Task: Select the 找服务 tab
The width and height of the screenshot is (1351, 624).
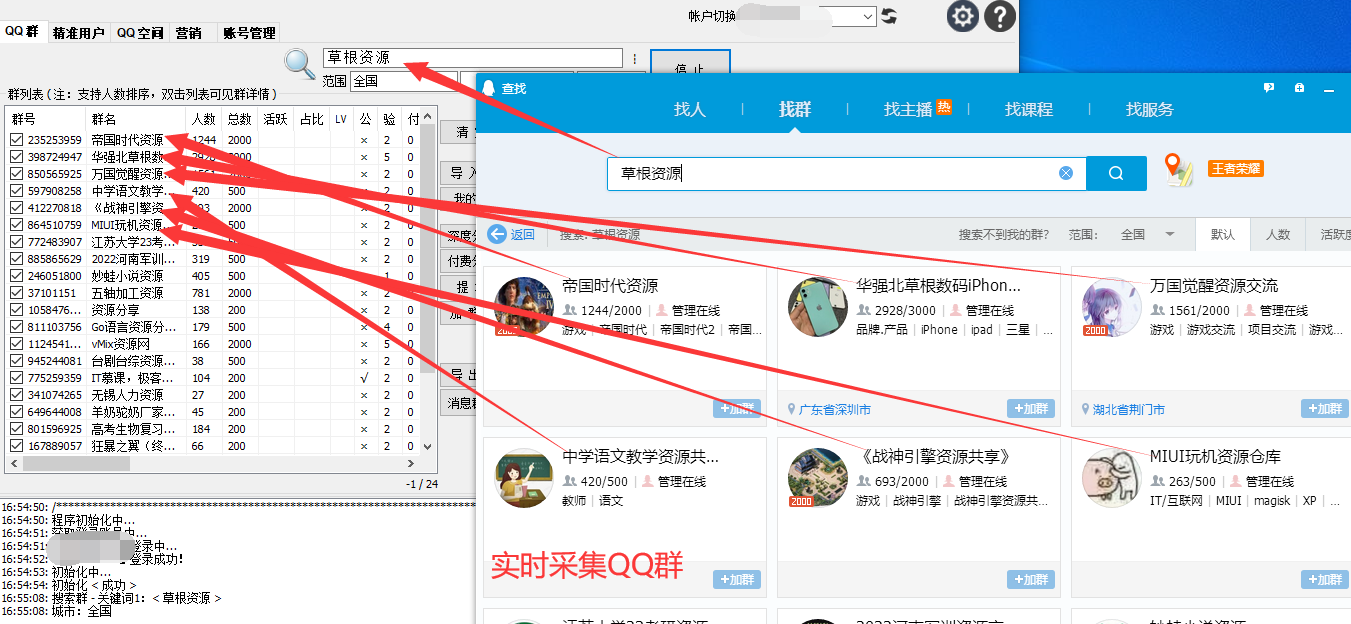Action: tap(1150, 109)
